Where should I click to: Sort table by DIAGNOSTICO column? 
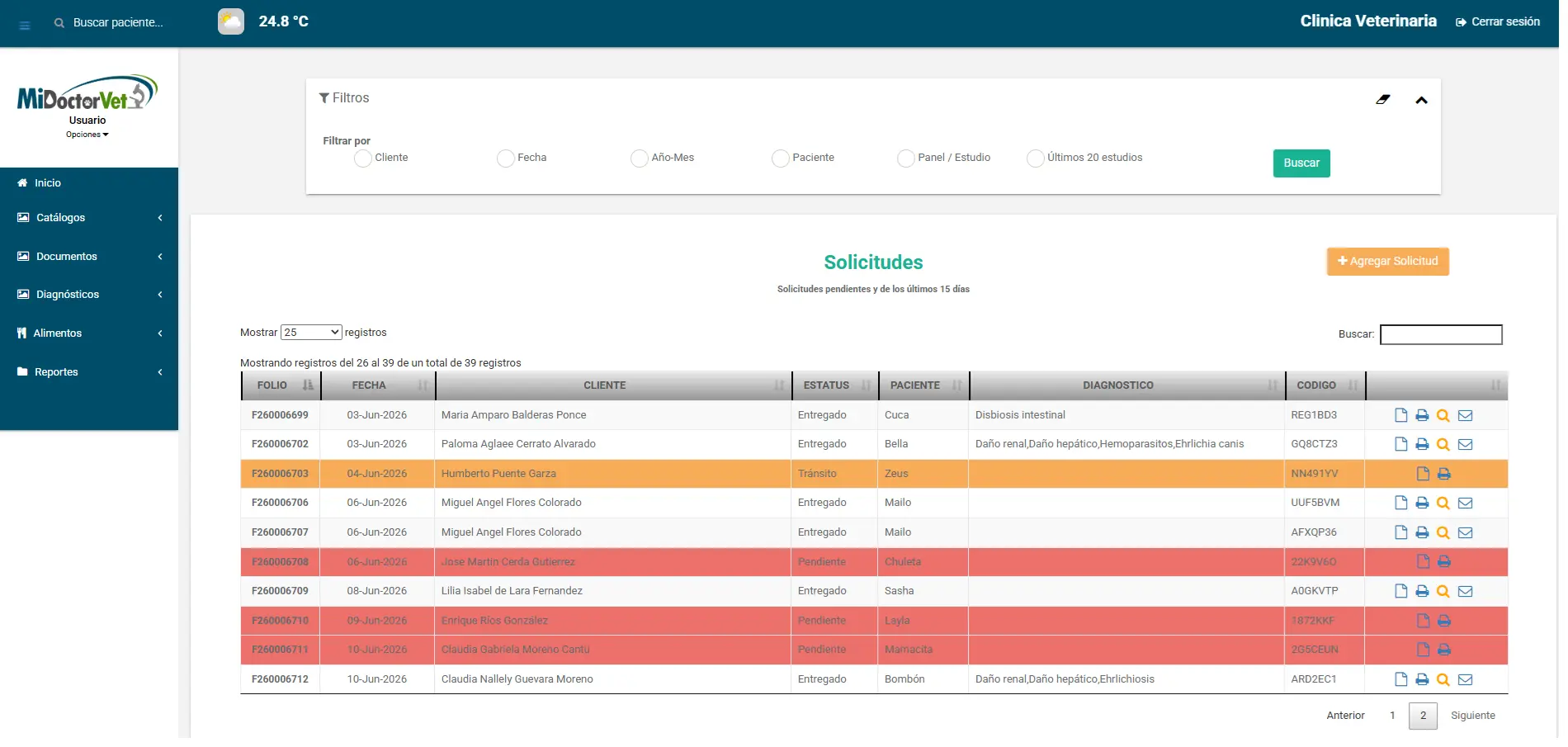tap(1127, 385)
